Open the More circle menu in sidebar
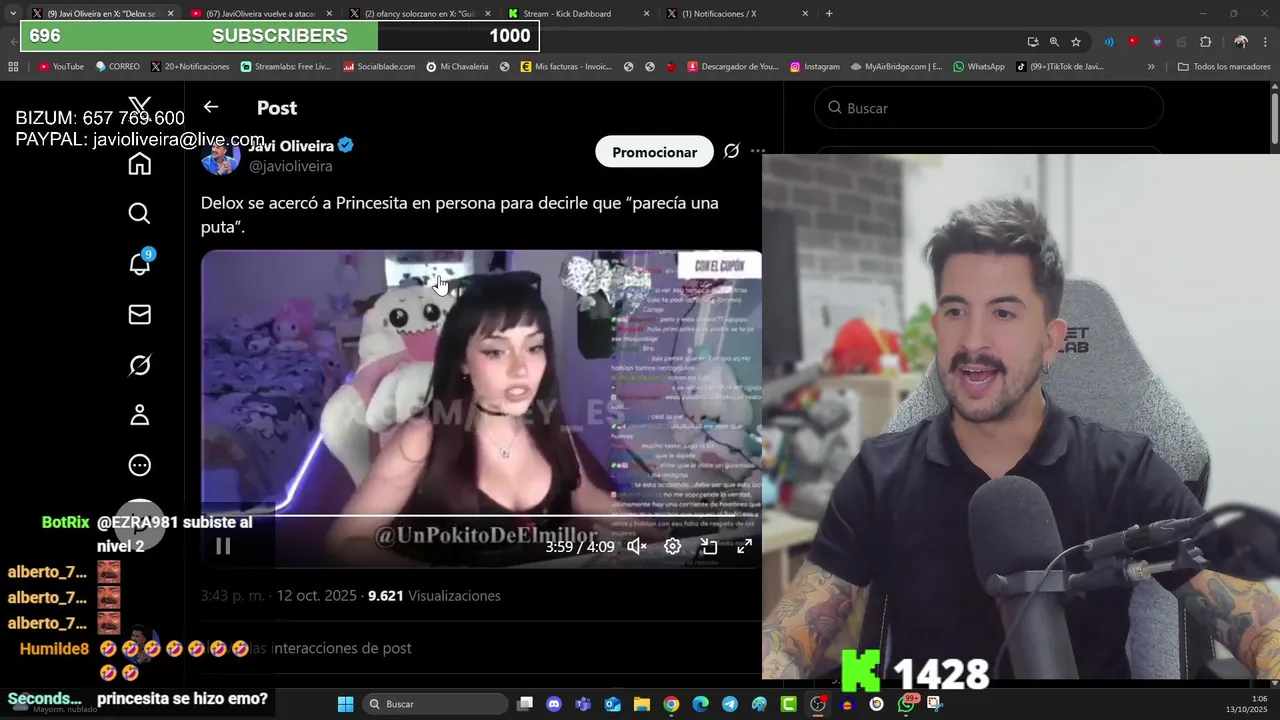 pyautogui.click(x=140, y=465)
